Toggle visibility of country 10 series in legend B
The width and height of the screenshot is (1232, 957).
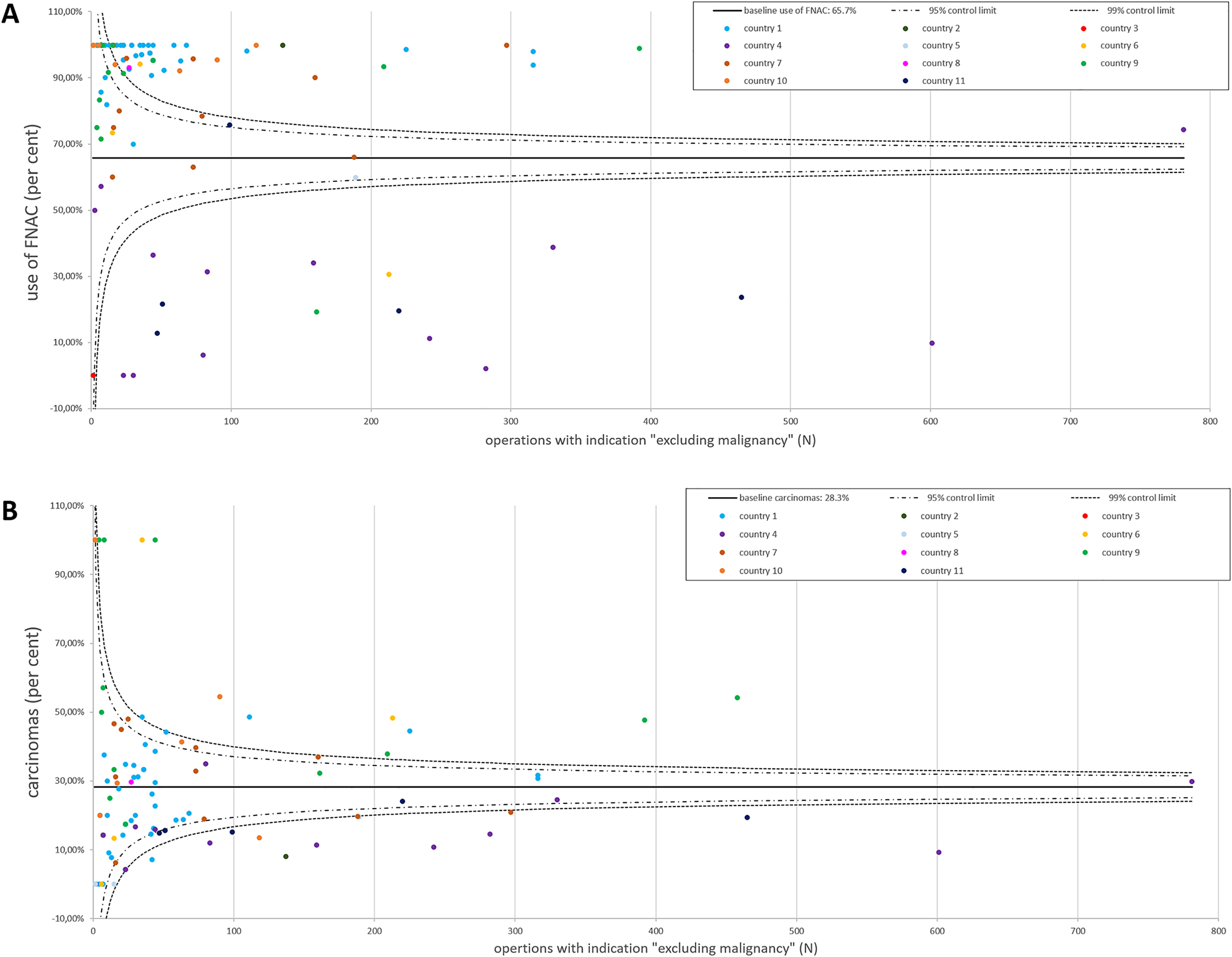(x=722, y=570)
